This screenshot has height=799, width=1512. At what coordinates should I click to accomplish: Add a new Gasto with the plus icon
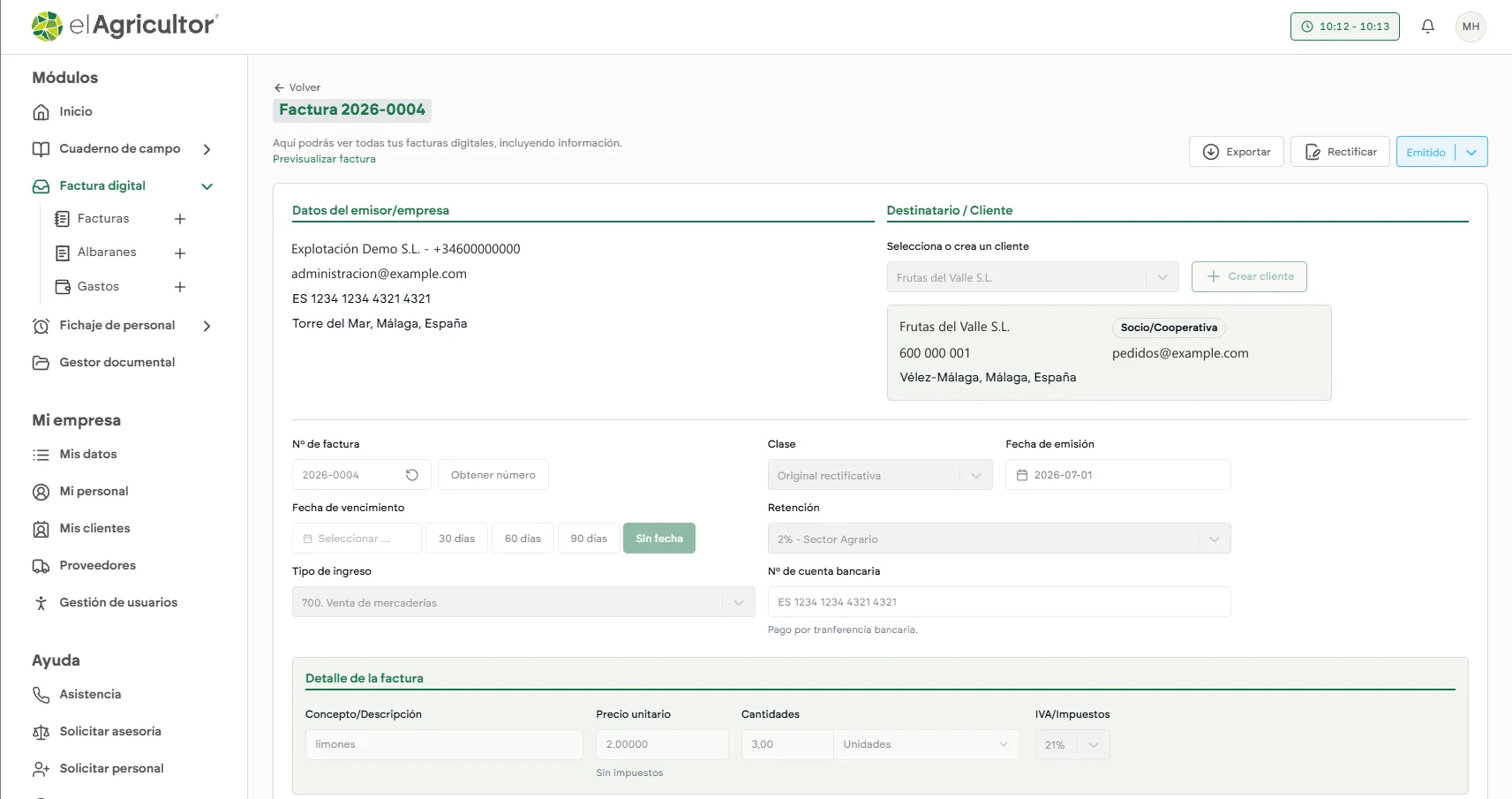[x=180, y=287]
